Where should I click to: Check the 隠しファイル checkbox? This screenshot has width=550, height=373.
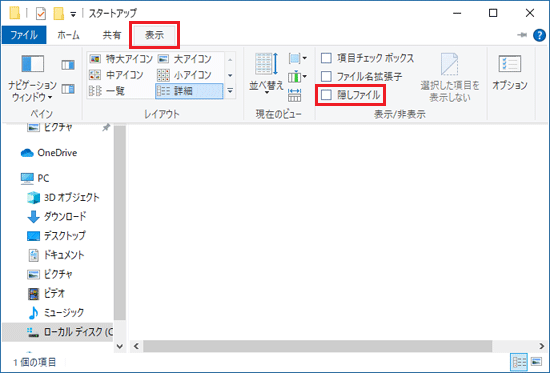click(326, 95)
